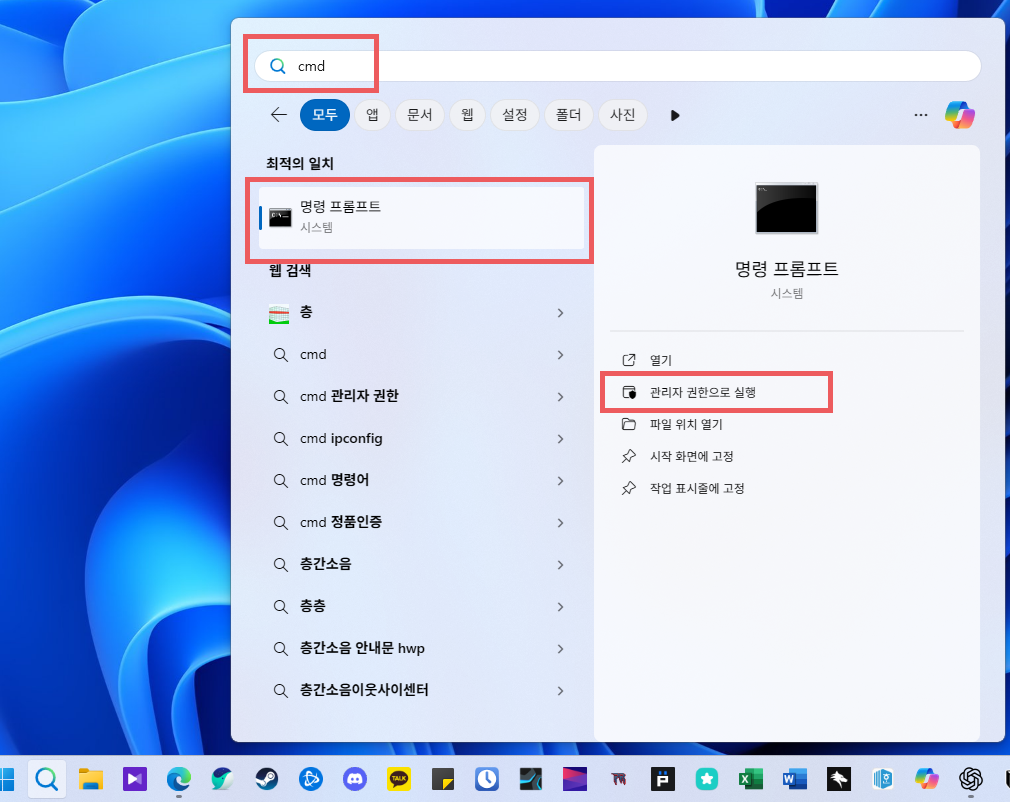Open Naver Whale browser from taskbar

coord(223,779)
